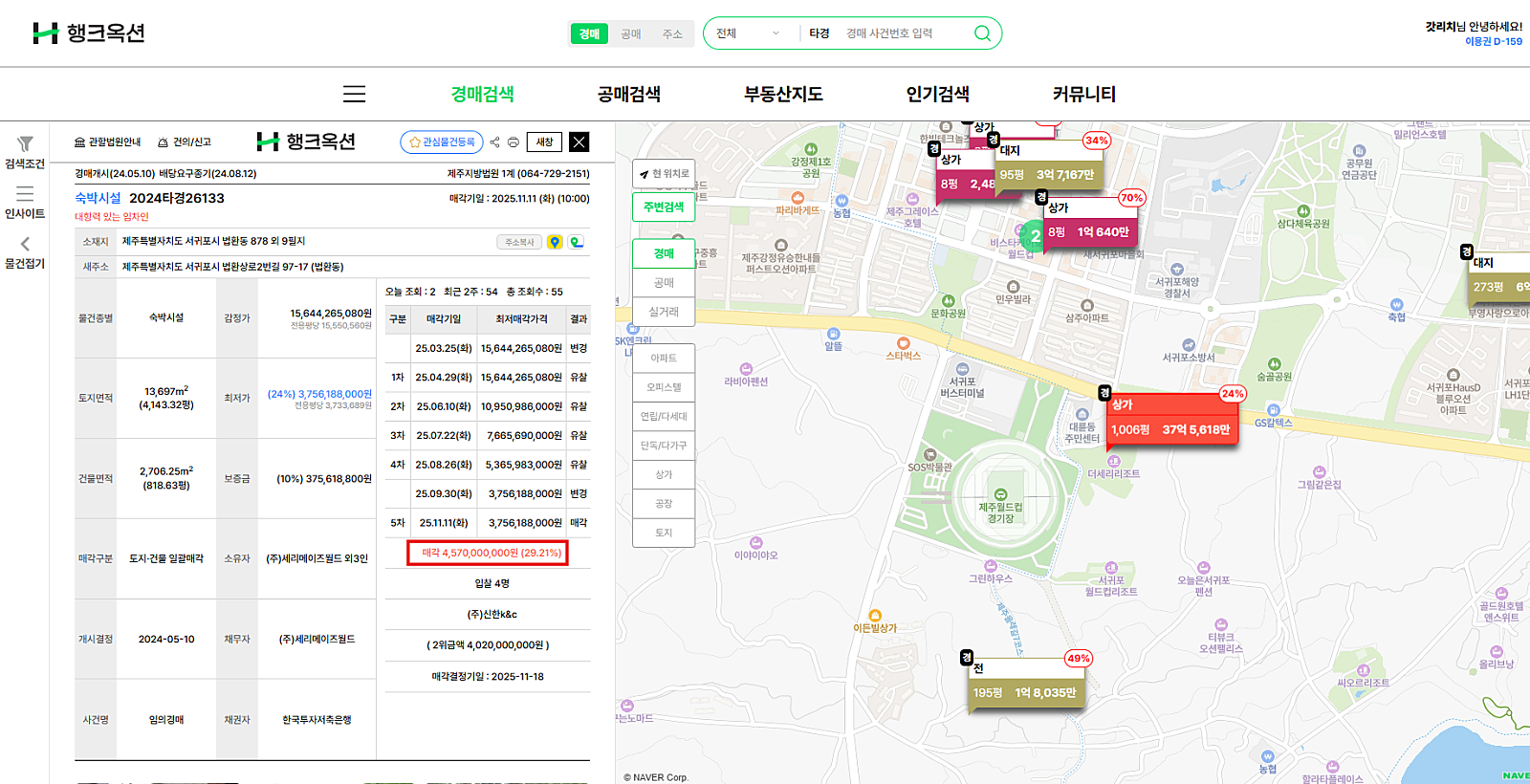Click the 이든빌상가 map marker

pos(875,616)
